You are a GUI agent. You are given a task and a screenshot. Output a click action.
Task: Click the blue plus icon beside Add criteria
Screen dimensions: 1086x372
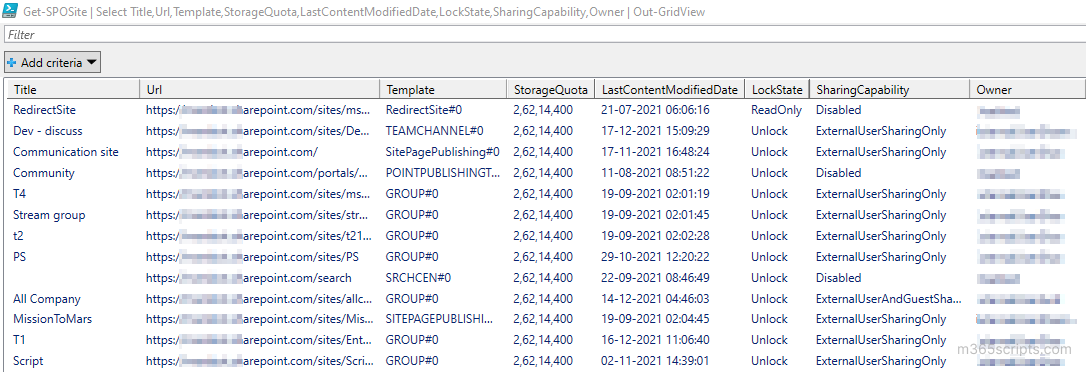10,62
